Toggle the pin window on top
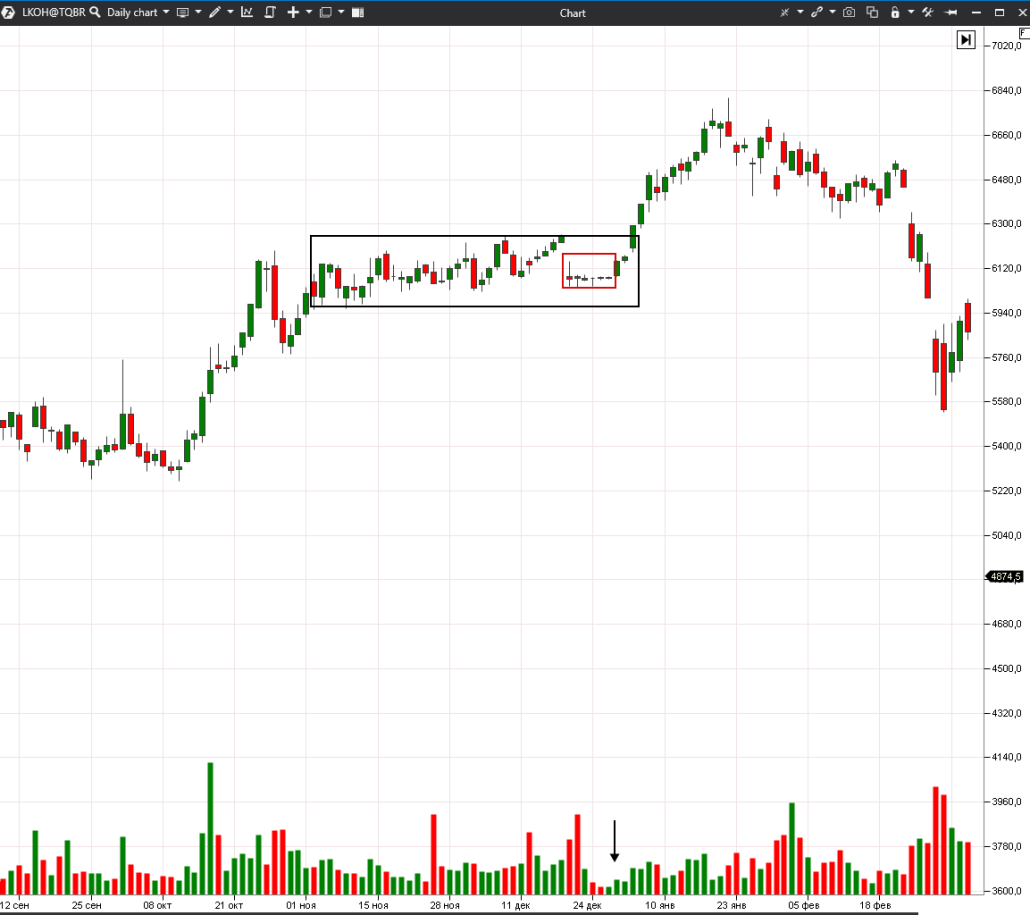The height and width of the screenshot is (915, 1030). [x=950, y=13]
